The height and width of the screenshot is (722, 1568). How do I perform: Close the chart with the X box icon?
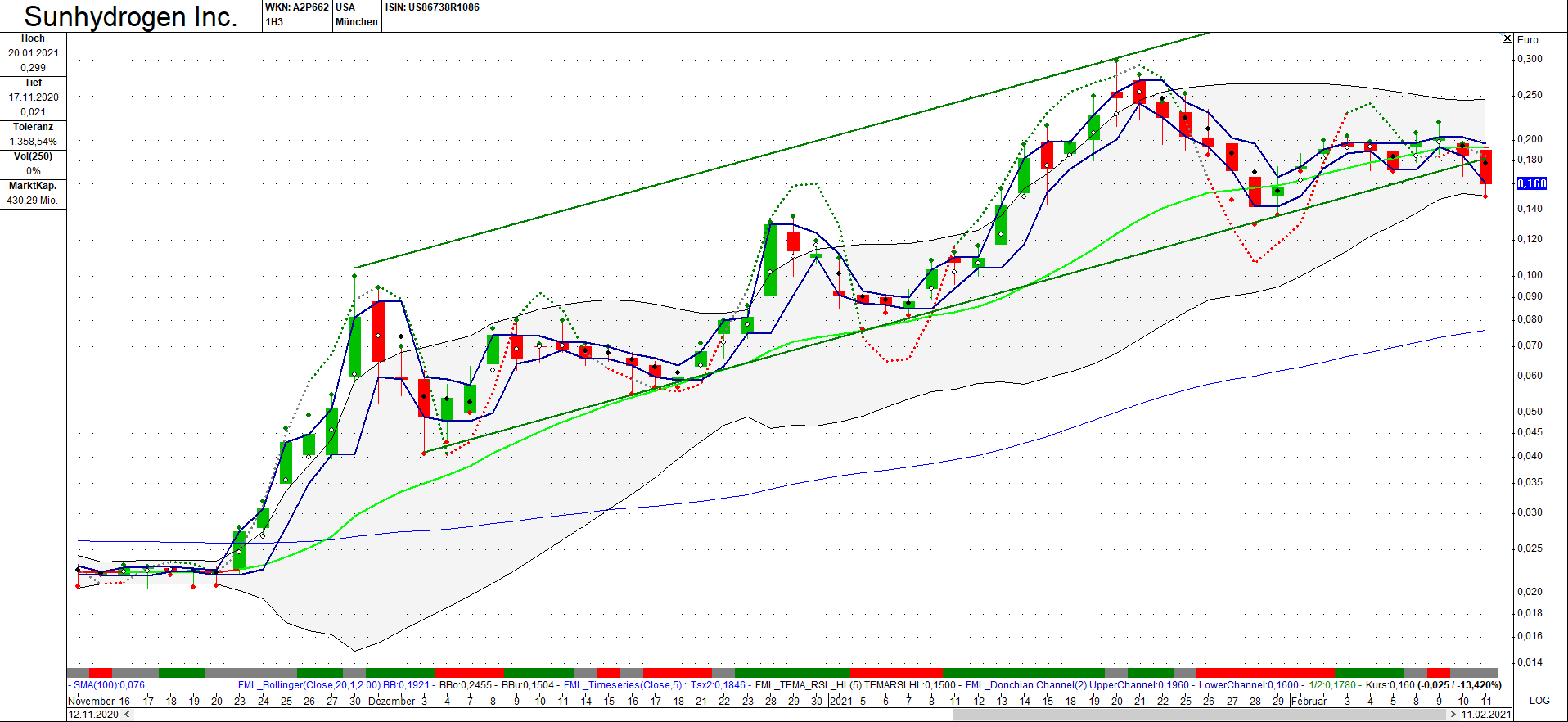click(x=1507, y=38)
